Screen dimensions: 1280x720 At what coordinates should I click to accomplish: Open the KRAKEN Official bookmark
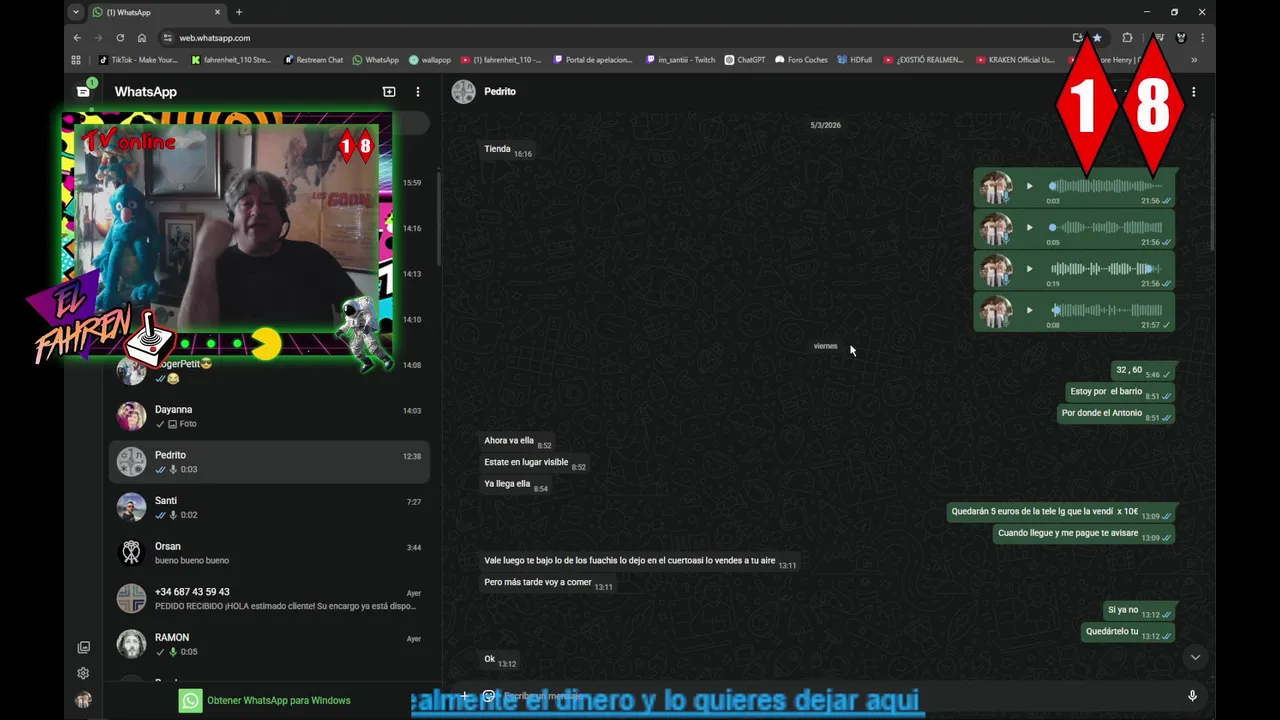1015,60
